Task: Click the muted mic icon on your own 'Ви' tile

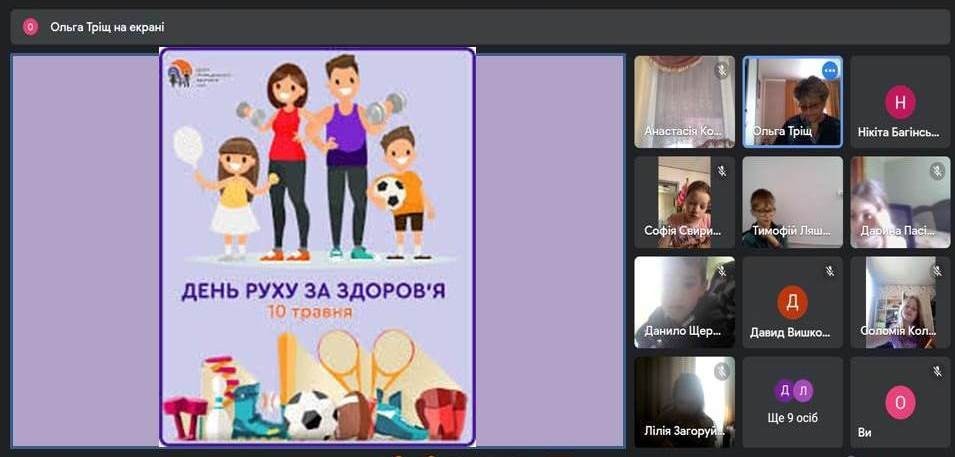Action: (x=937, y=371)
